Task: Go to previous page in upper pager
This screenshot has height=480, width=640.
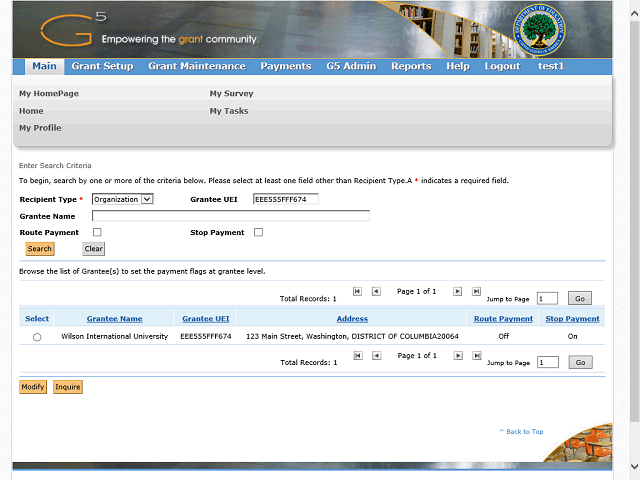Action: [x=376, y=291]
